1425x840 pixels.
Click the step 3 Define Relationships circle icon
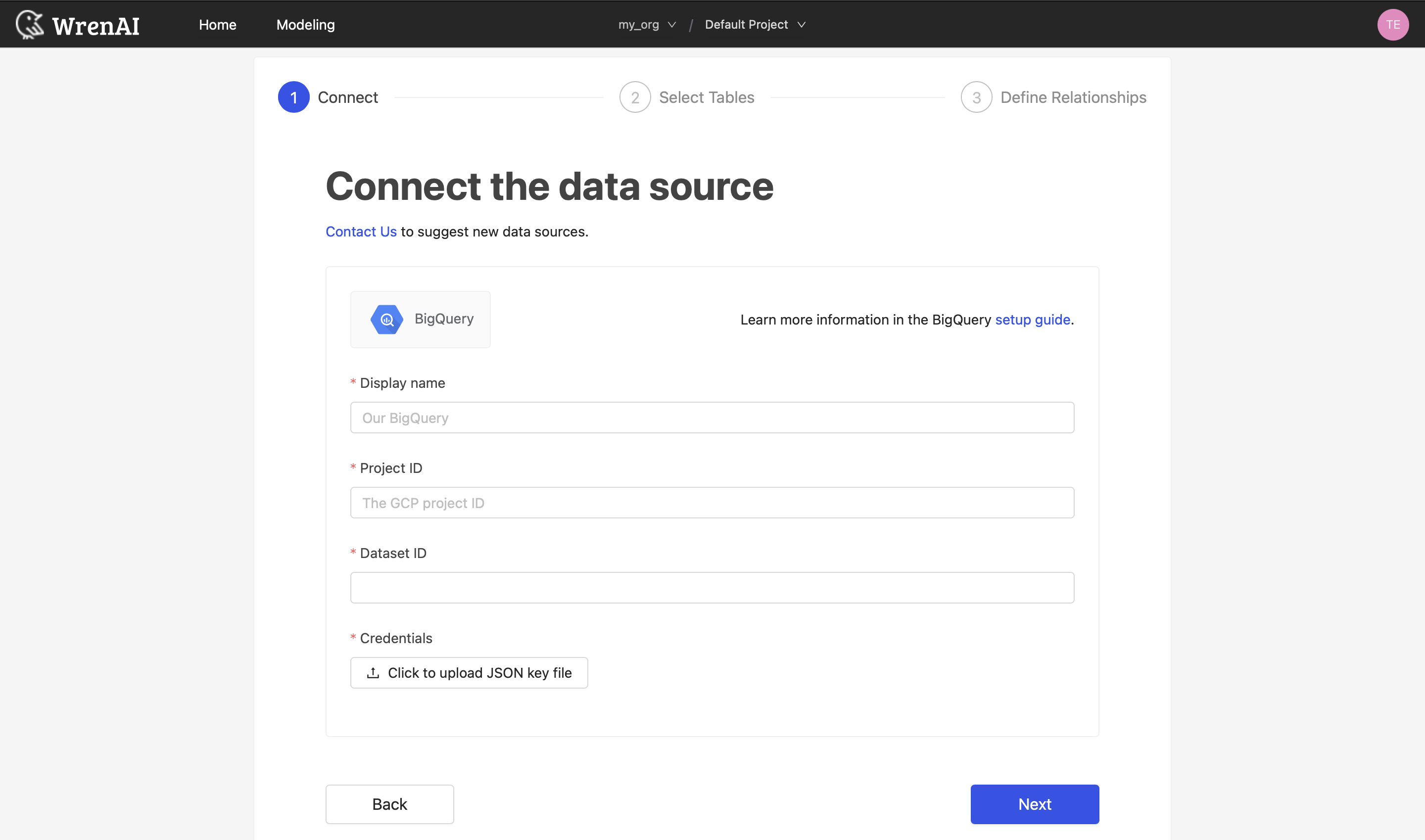[x=975, y=97]
